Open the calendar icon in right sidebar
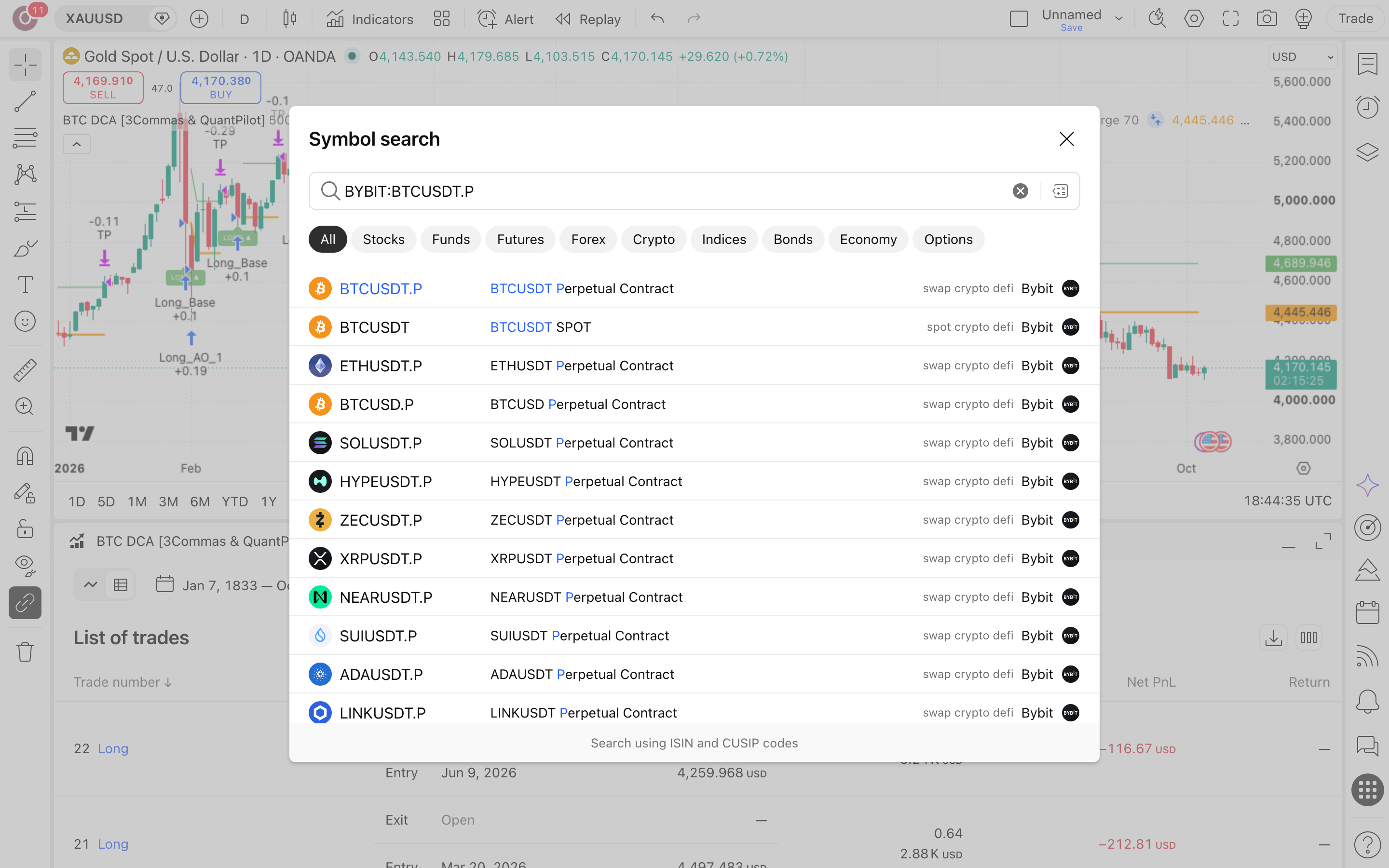The height and width of the screenshot is (868, 1389). pos(1367,612)
